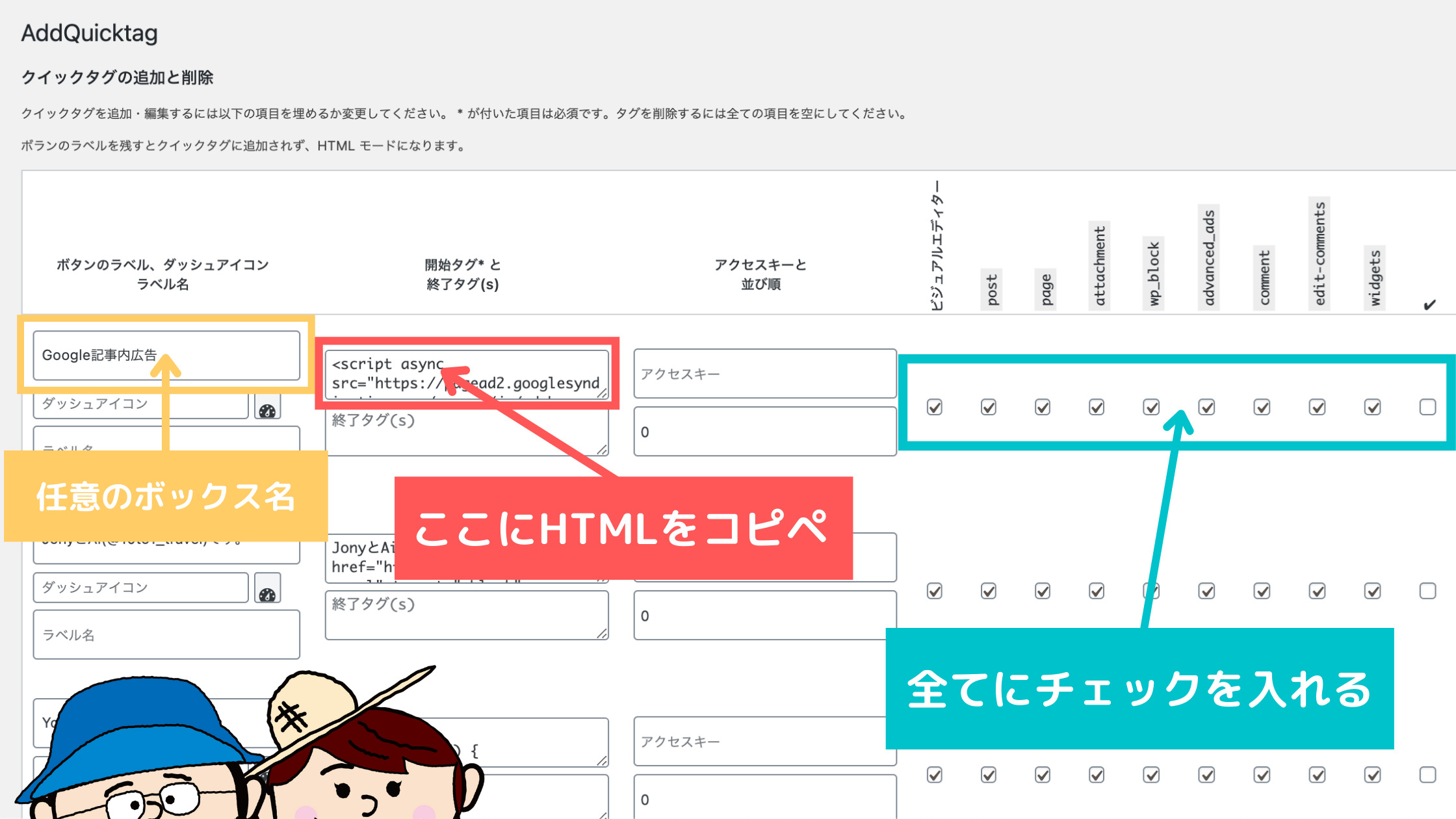Click the クイックタグの追加と削除 heading
This screenshot has height=819, width=1456.
(118, 77)
